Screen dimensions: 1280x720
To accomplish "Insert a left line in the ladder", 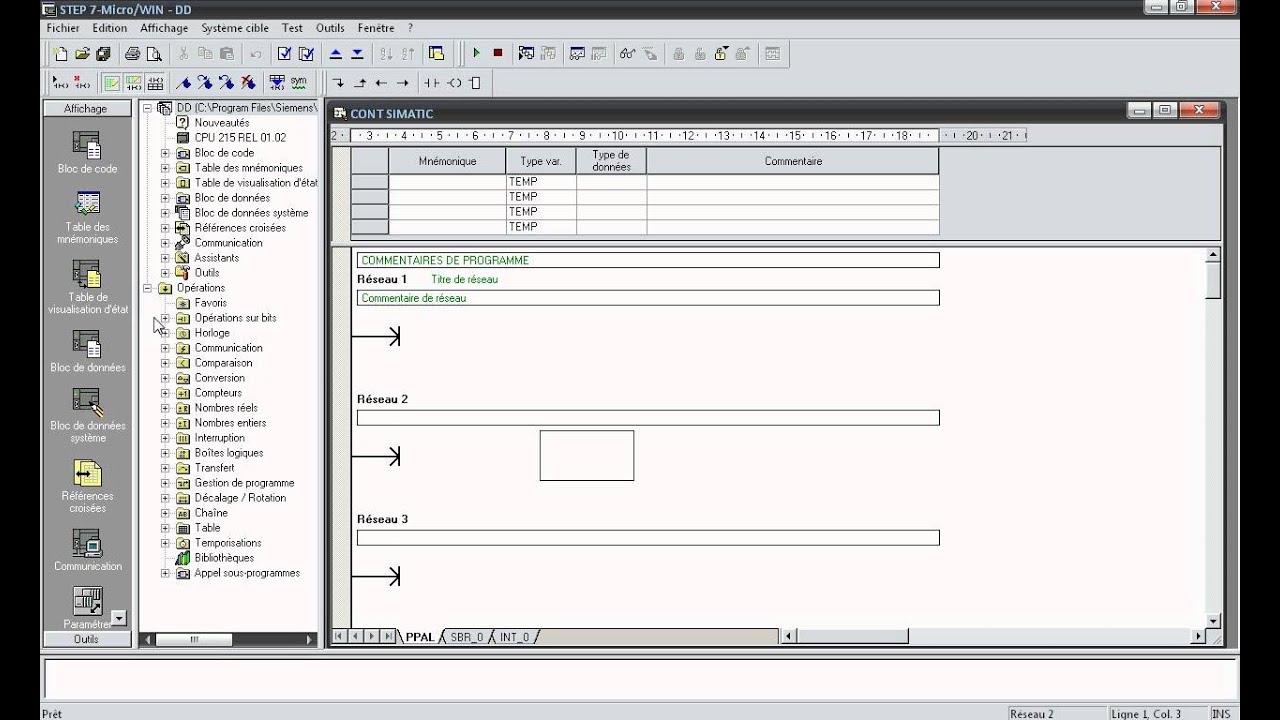I will point(381,83).
